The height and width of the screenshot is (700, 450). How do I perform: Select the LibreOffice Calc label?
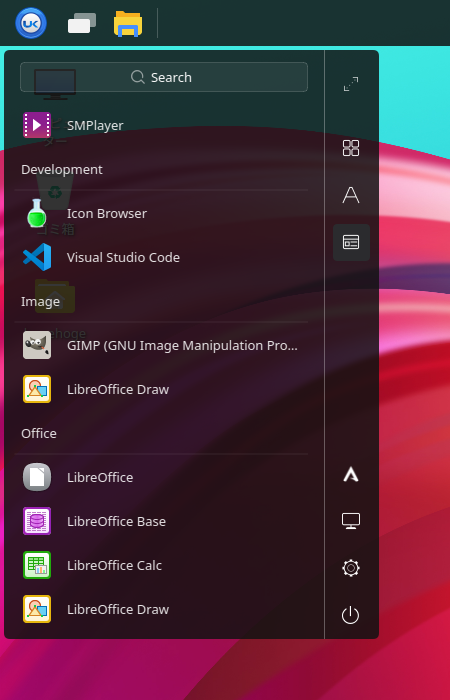tap(114, 565)
